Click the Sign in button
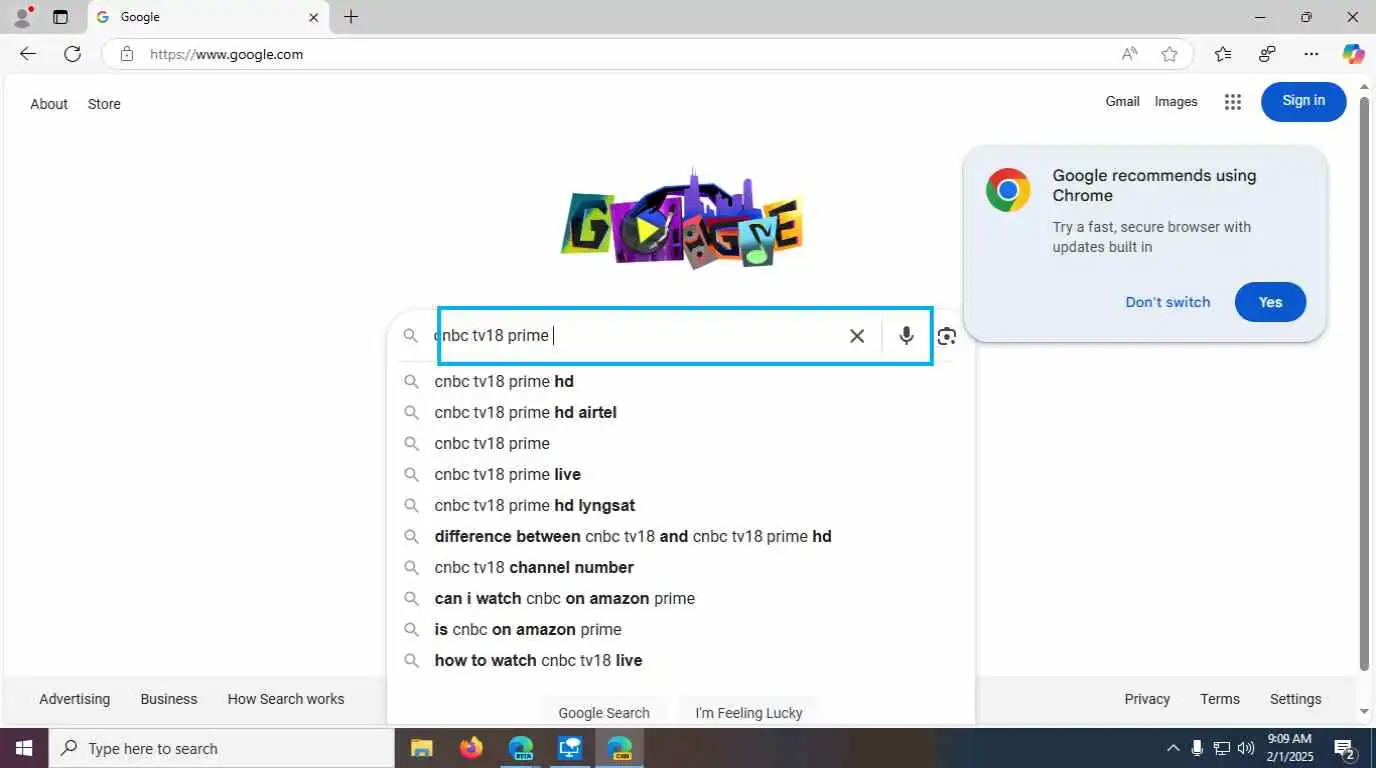Screen dimensions: 1376x768 click(1304, 101)
